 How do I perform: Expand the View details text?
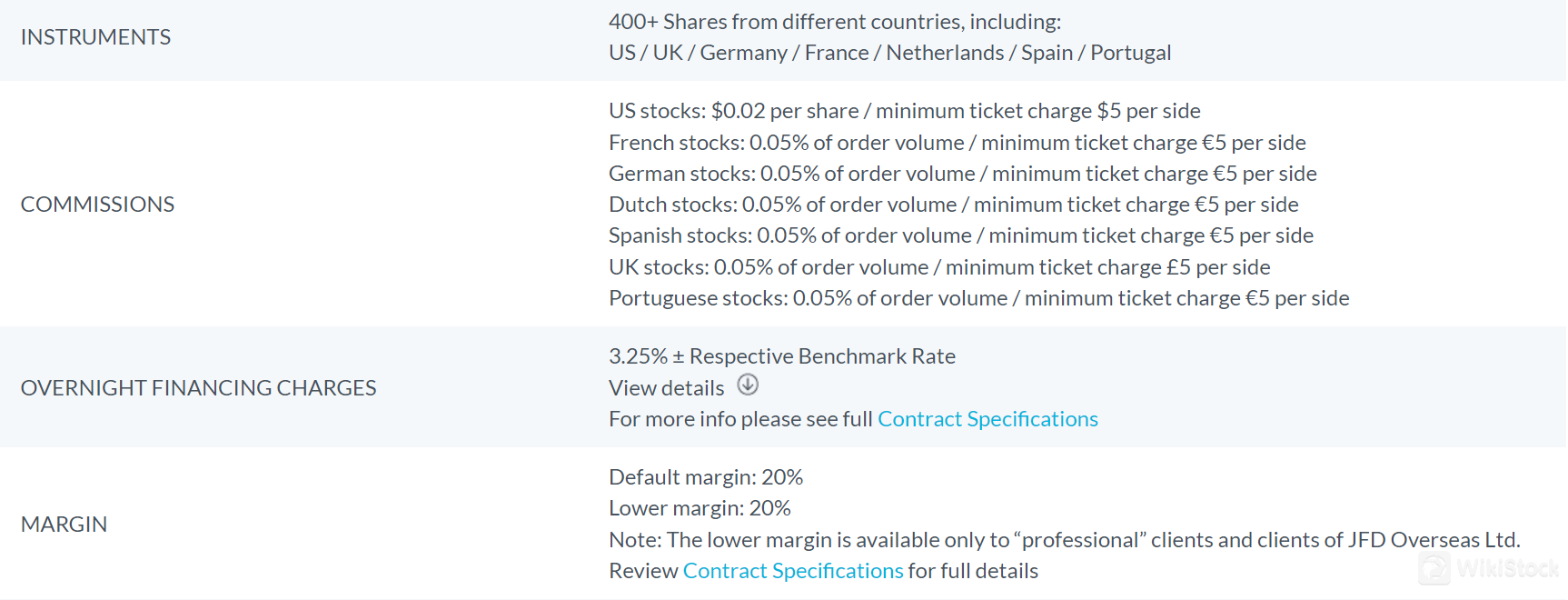pyautogui.click(x=666, y=388)
